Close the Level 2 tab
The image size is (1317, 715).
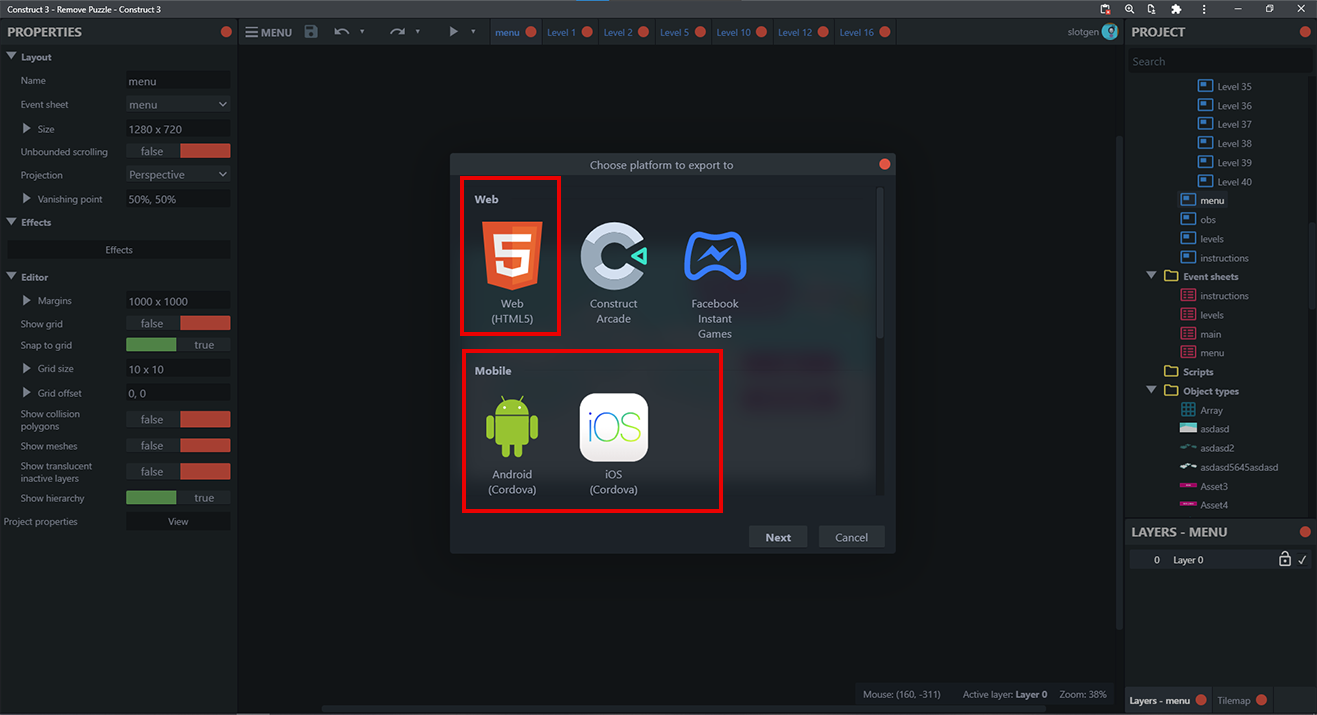[x=643, y=32]
